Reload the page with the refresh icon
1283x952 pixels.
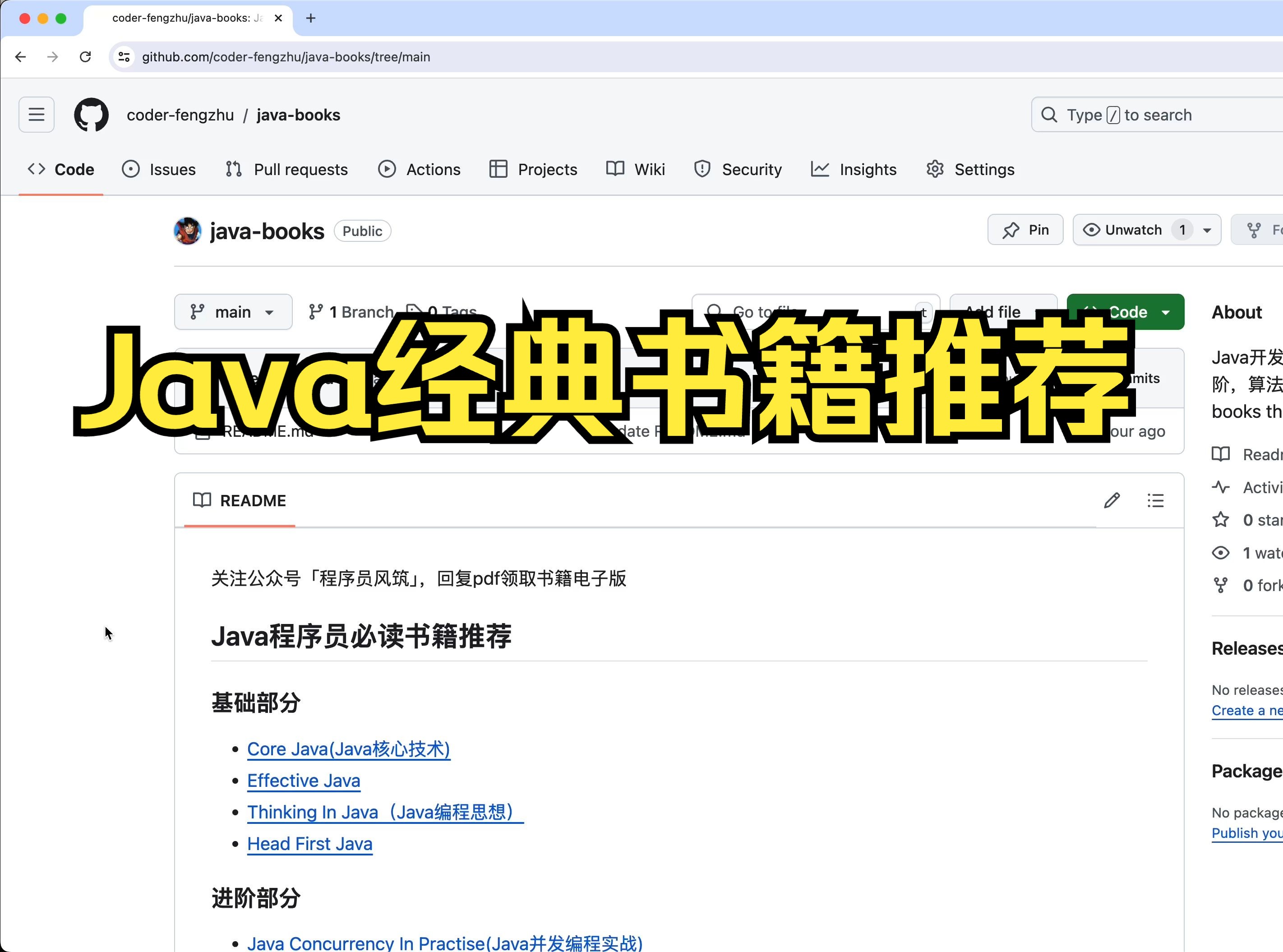(85, 56)
